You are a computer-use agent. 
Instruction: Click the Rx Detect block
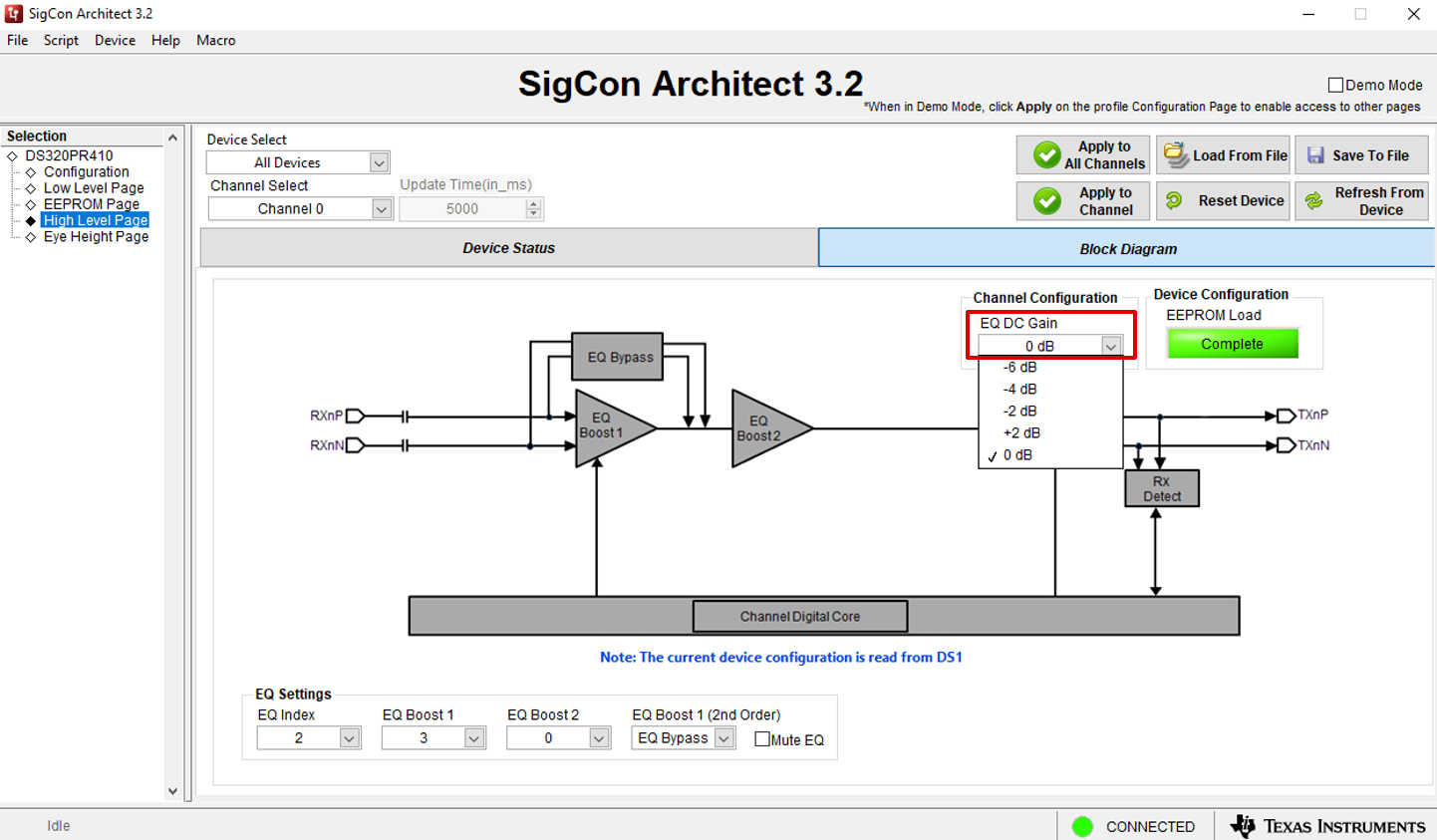(x=1162, y=488)
